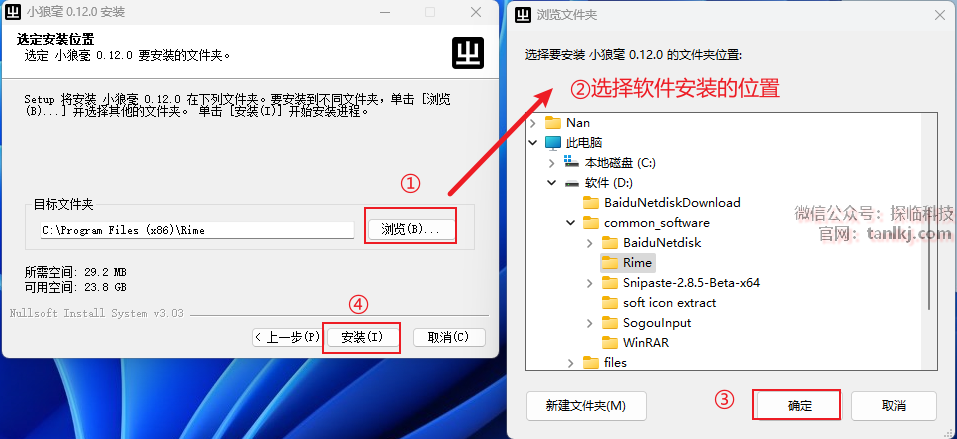The width and height of the screenshot is (957, 439).
Task: Select the '此电脑' tree label
Action: (584, 143)
